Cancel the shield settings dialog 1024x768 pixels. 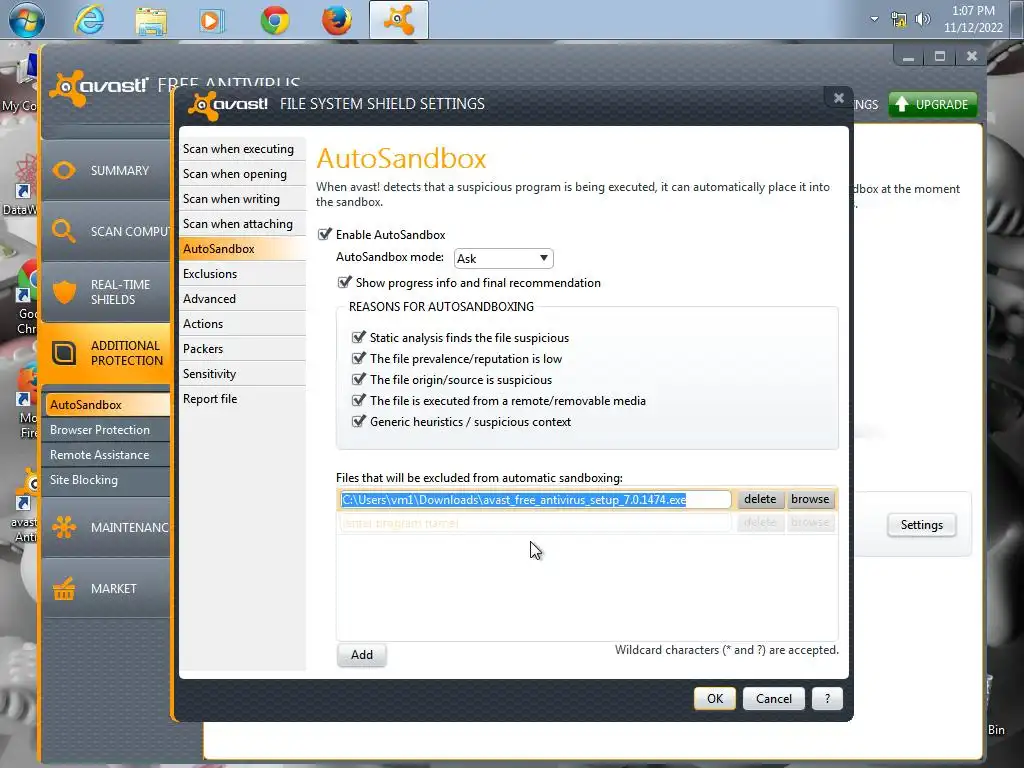coord(774,699)
